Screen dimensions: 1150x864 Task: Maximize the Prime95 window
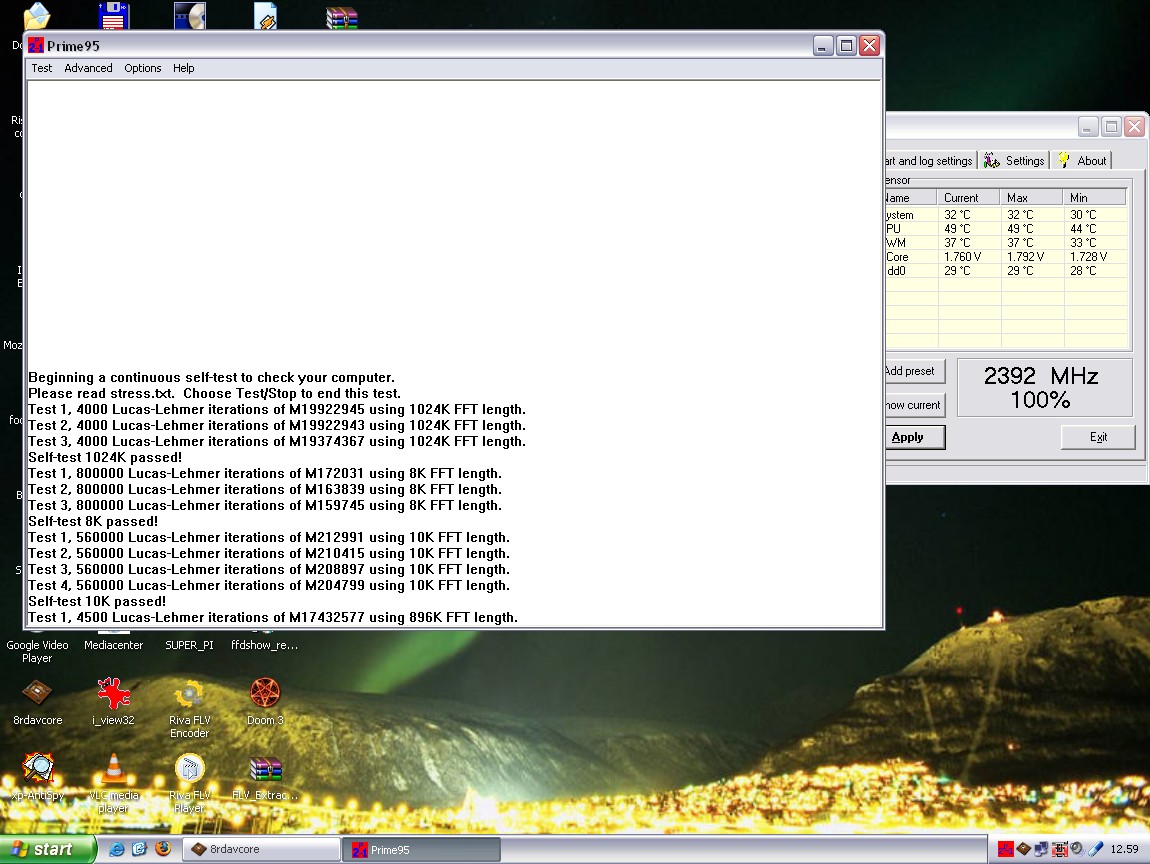click(x=846, y=45)
